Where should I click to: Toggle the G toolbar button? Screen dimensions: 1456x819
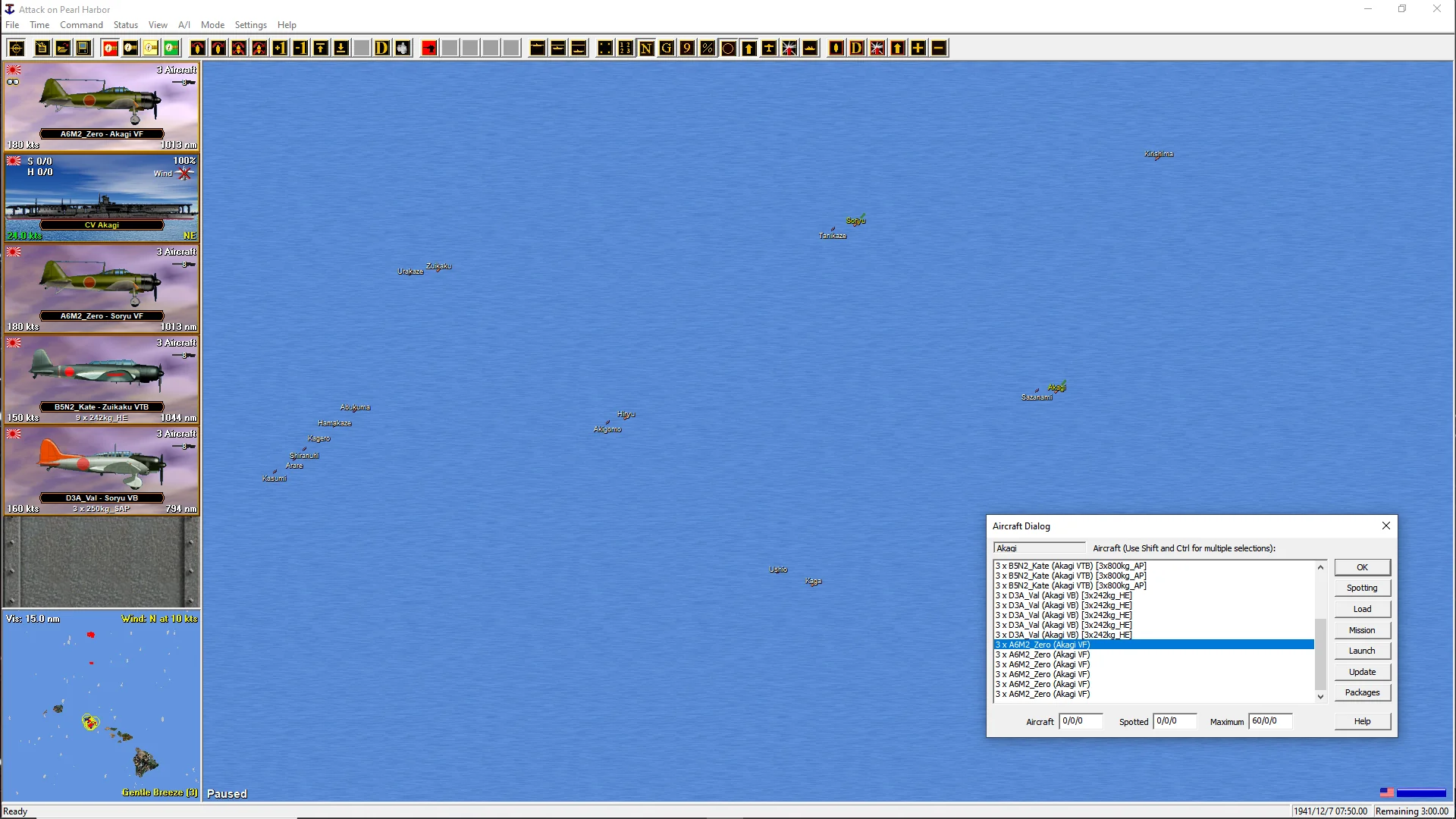pyautogui.click(x=667, y=49)
